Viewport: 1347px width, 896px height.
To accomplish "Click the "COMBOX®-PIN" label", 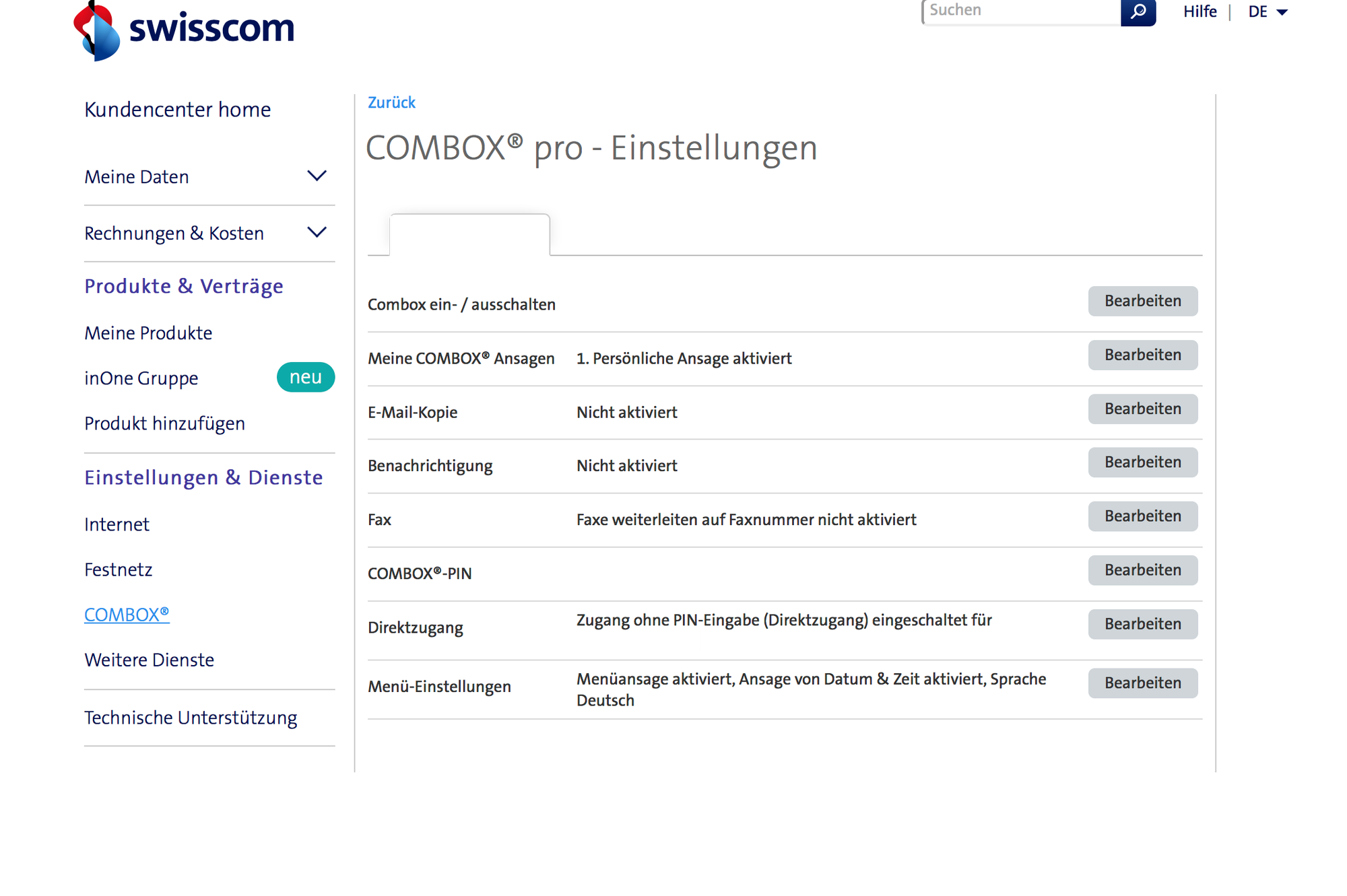I will pyautogui.click(x=420, y=574).
